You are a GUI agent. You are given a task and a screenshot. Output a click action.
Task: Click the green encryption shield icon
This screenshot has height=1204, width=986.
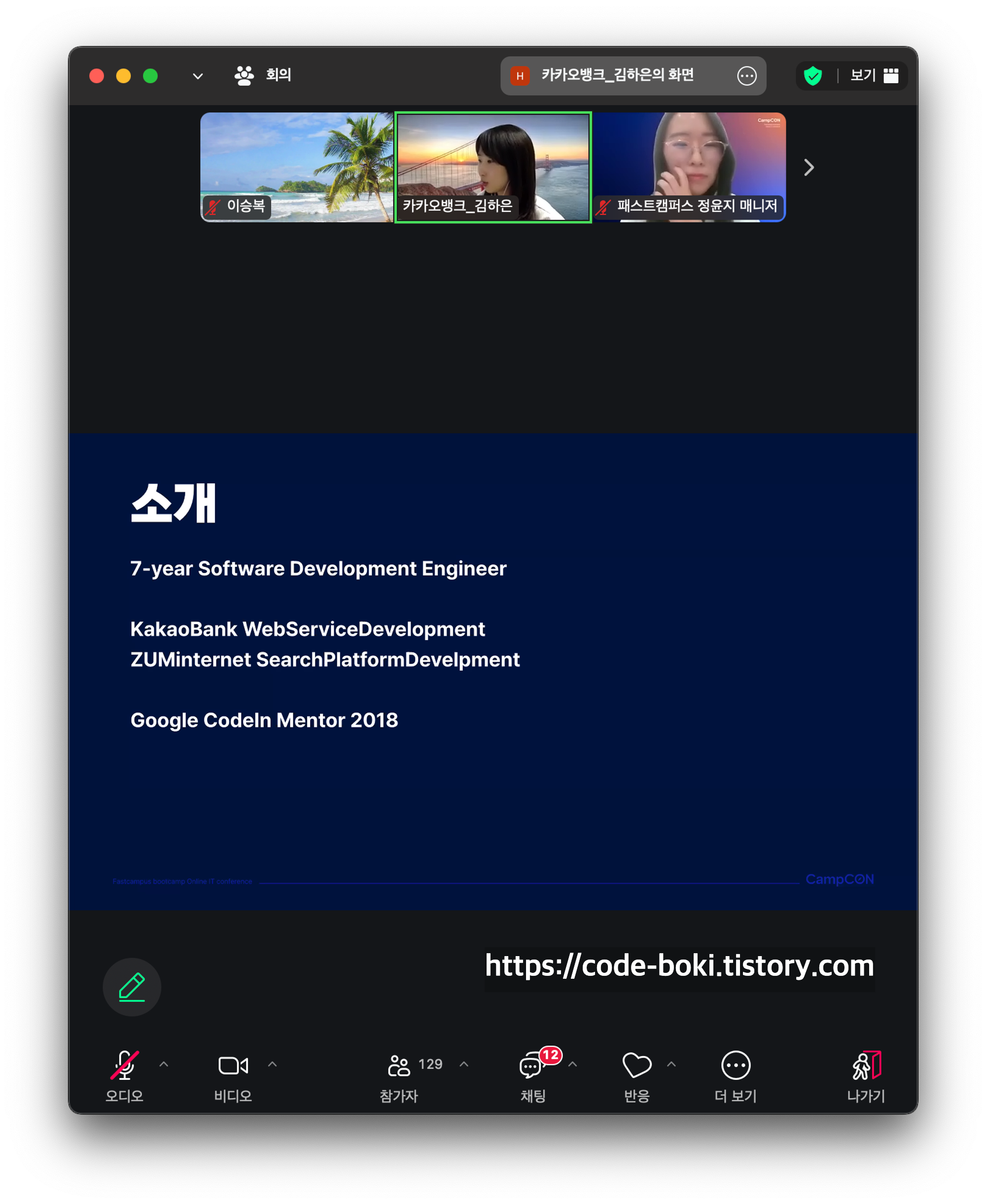[x=813, y=75]
